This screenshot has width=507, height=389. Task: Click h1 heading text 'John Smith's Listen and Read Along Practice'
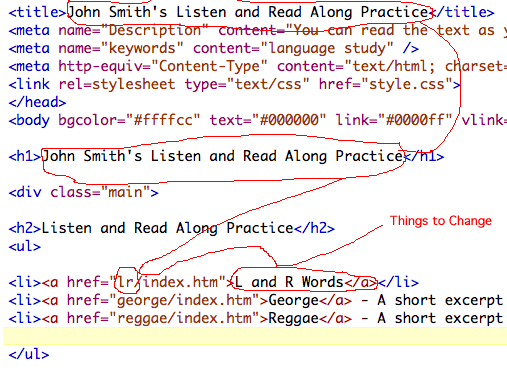coord(222,157)
